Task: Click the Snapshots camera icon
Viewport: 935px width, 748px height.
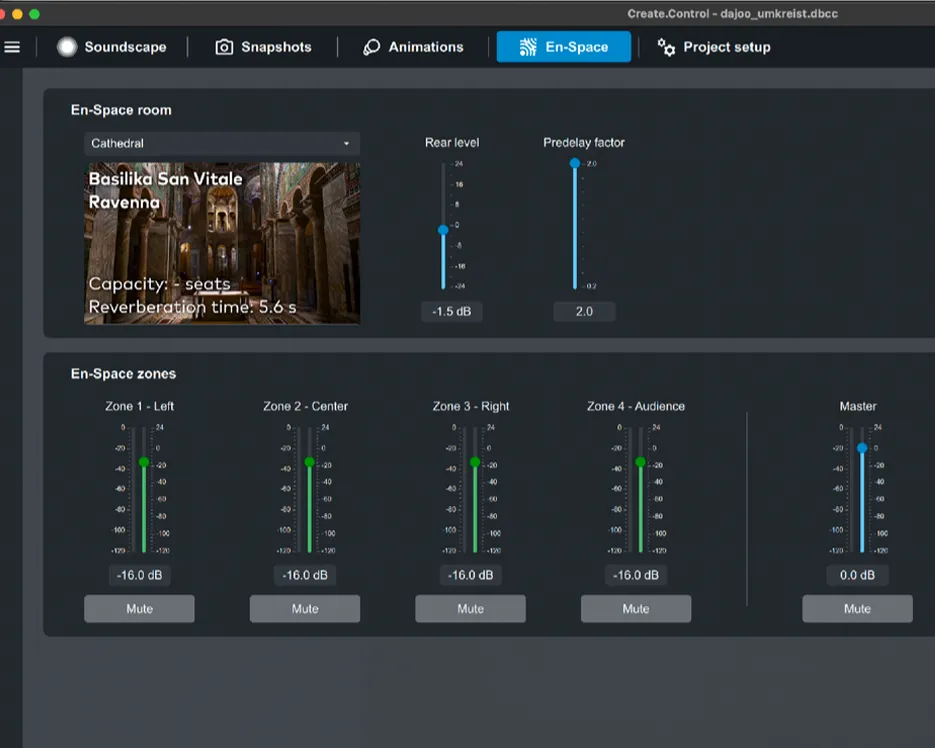Action: (x=224, y=47)
